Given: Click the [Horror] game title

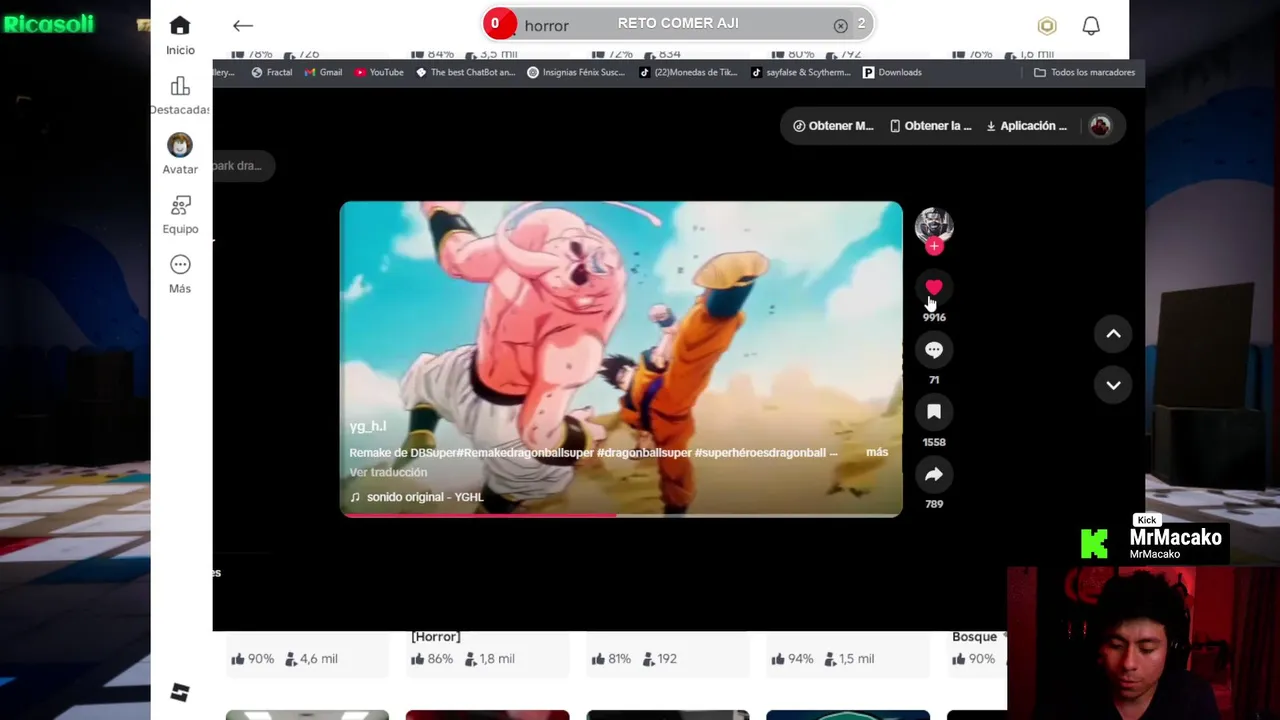Looking at the screenshot, I should click(x=436, y=637).
